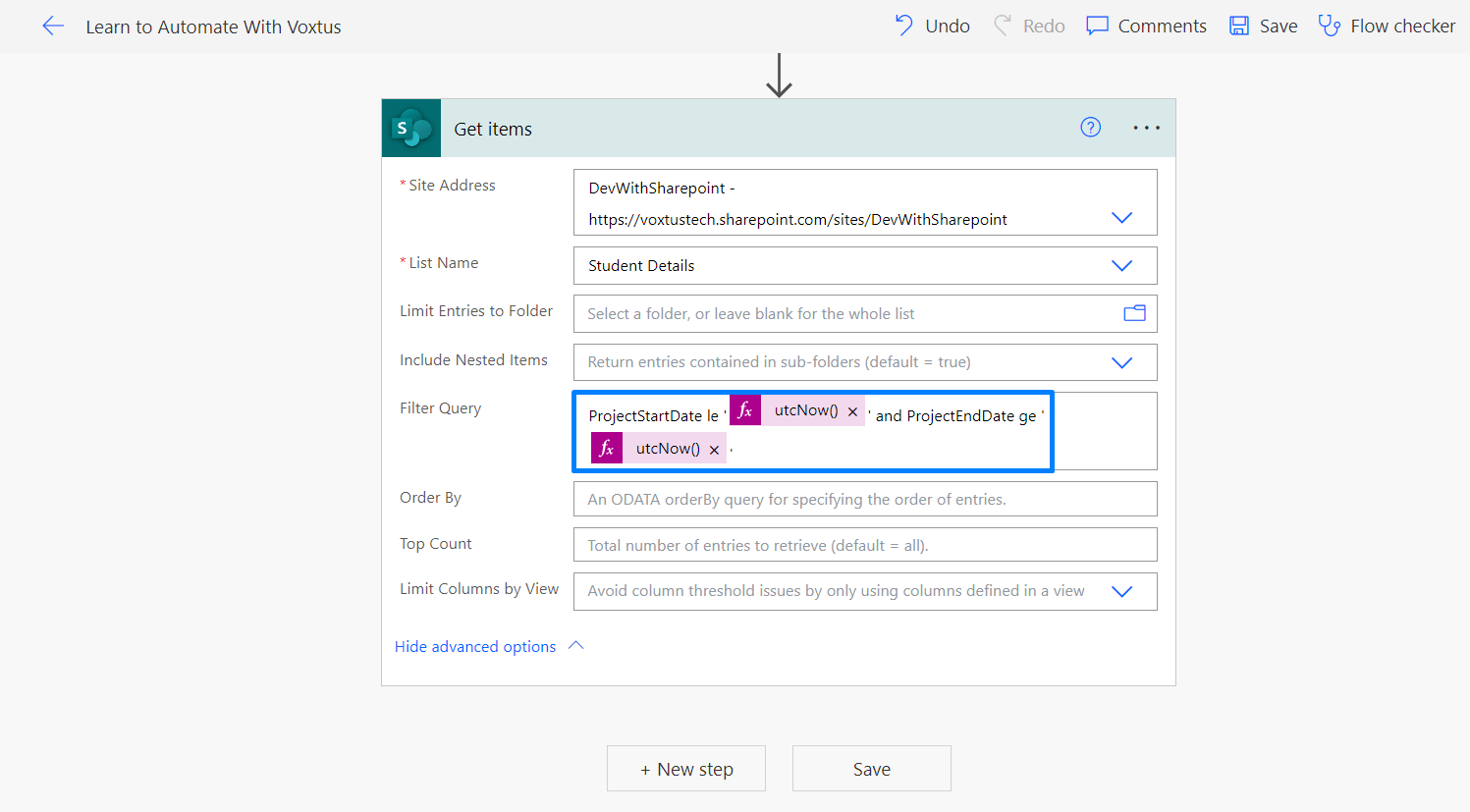Viewport: 1470px width, 812px height.
Task: Click the Save button below the action
Action: 872,769
